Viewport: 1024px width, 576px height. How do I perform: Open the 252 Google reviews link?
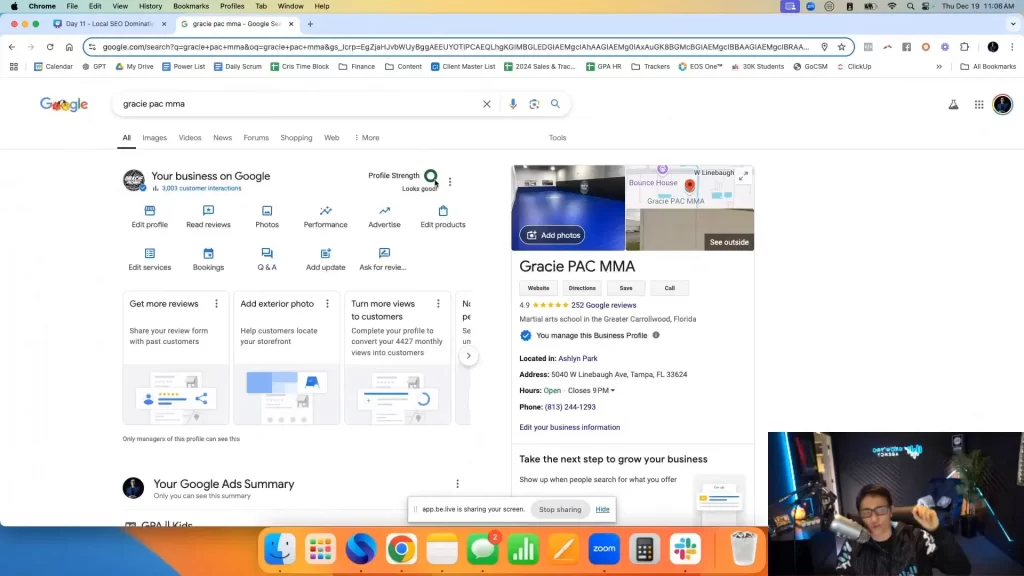point(603,305)
